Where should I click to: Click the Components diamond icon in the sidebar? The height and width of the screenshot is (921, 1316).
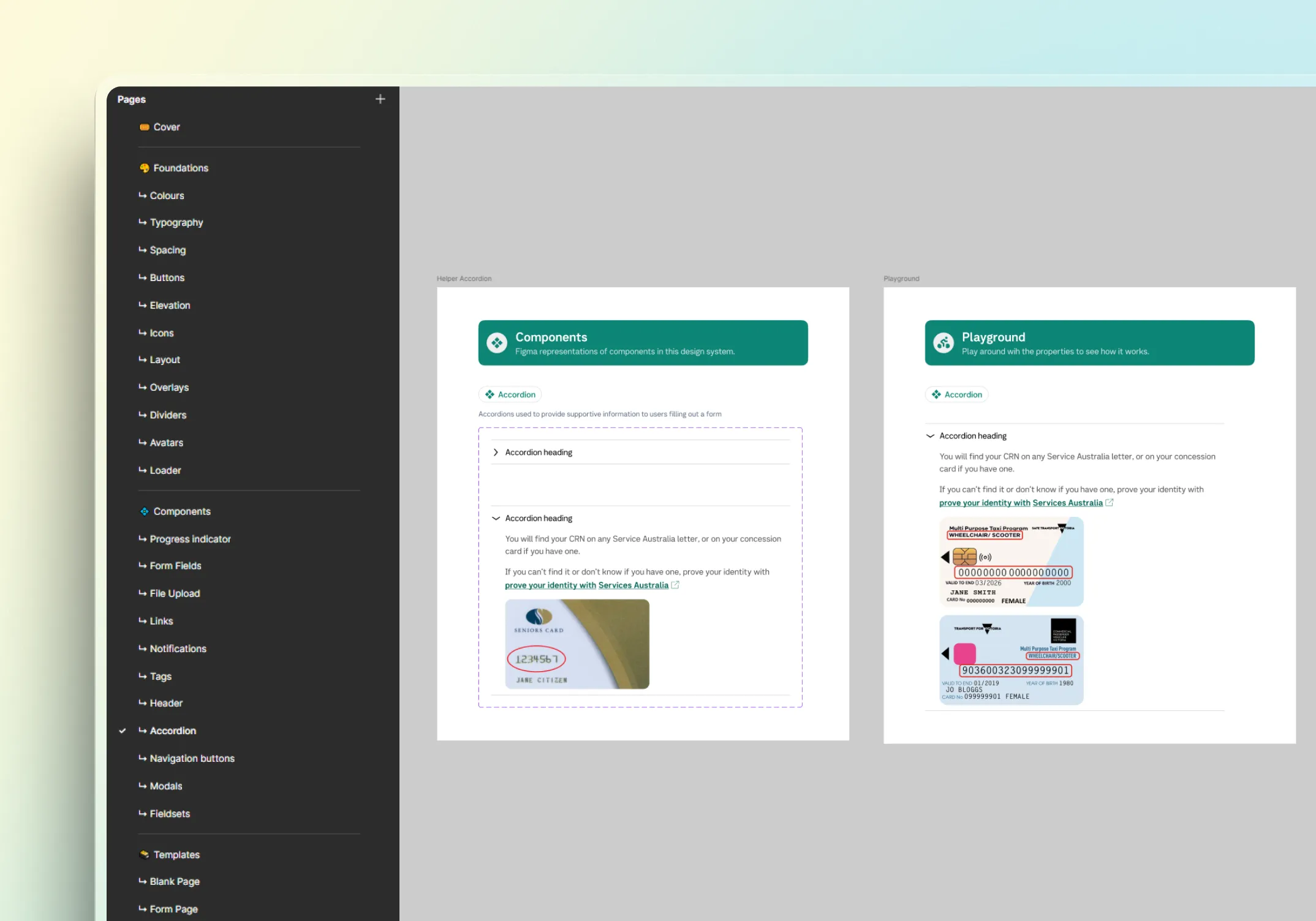click(x=145, y=511)
